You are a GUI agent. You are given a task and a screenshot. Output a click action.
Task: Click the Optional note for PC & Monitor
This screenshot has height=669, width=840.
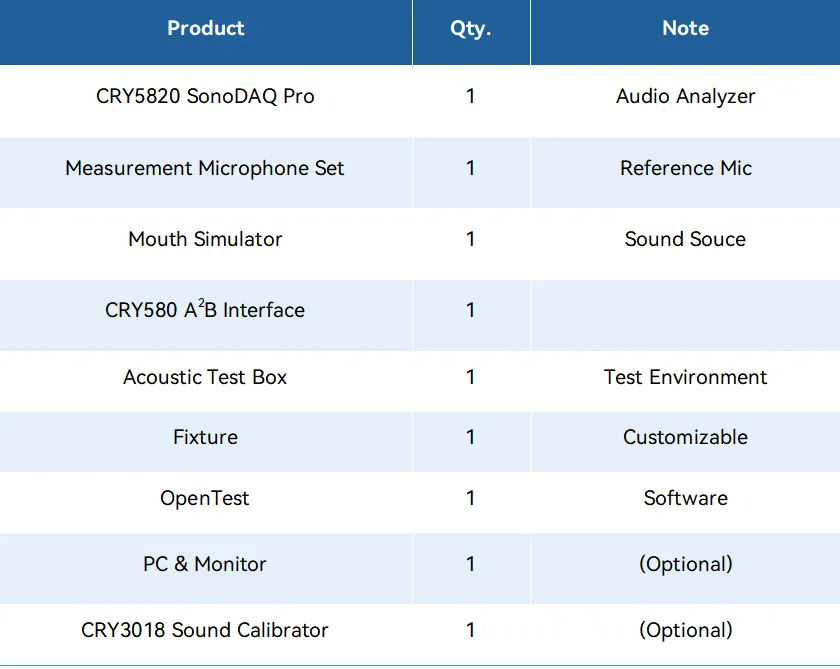[685, 564]
